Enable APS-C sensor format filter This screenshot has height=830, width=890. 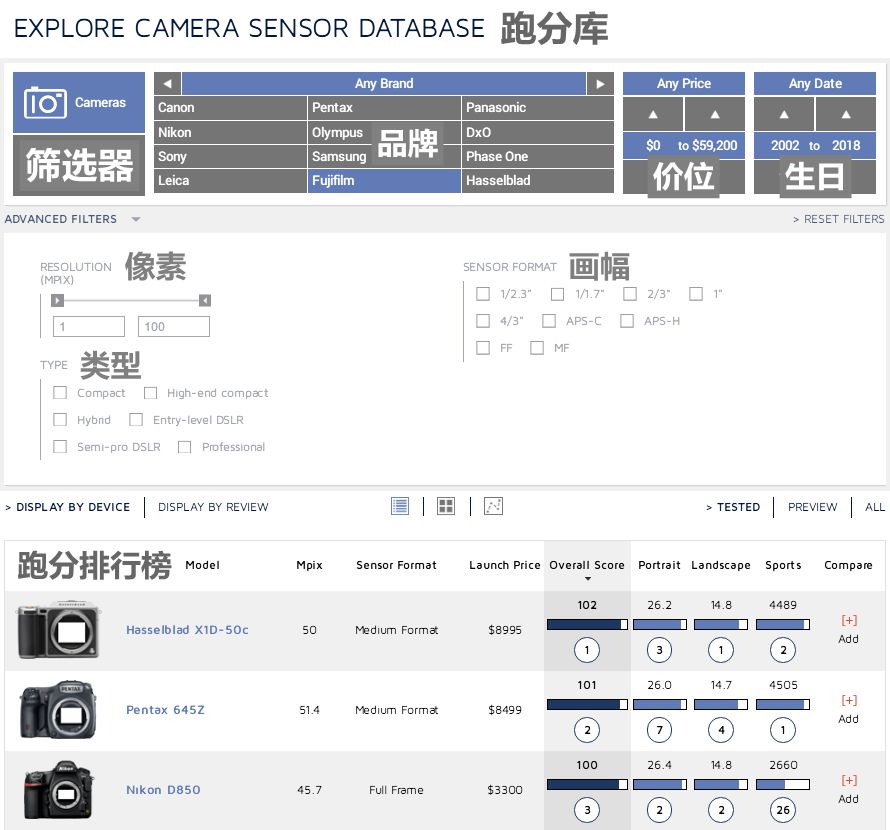point(549,321)
